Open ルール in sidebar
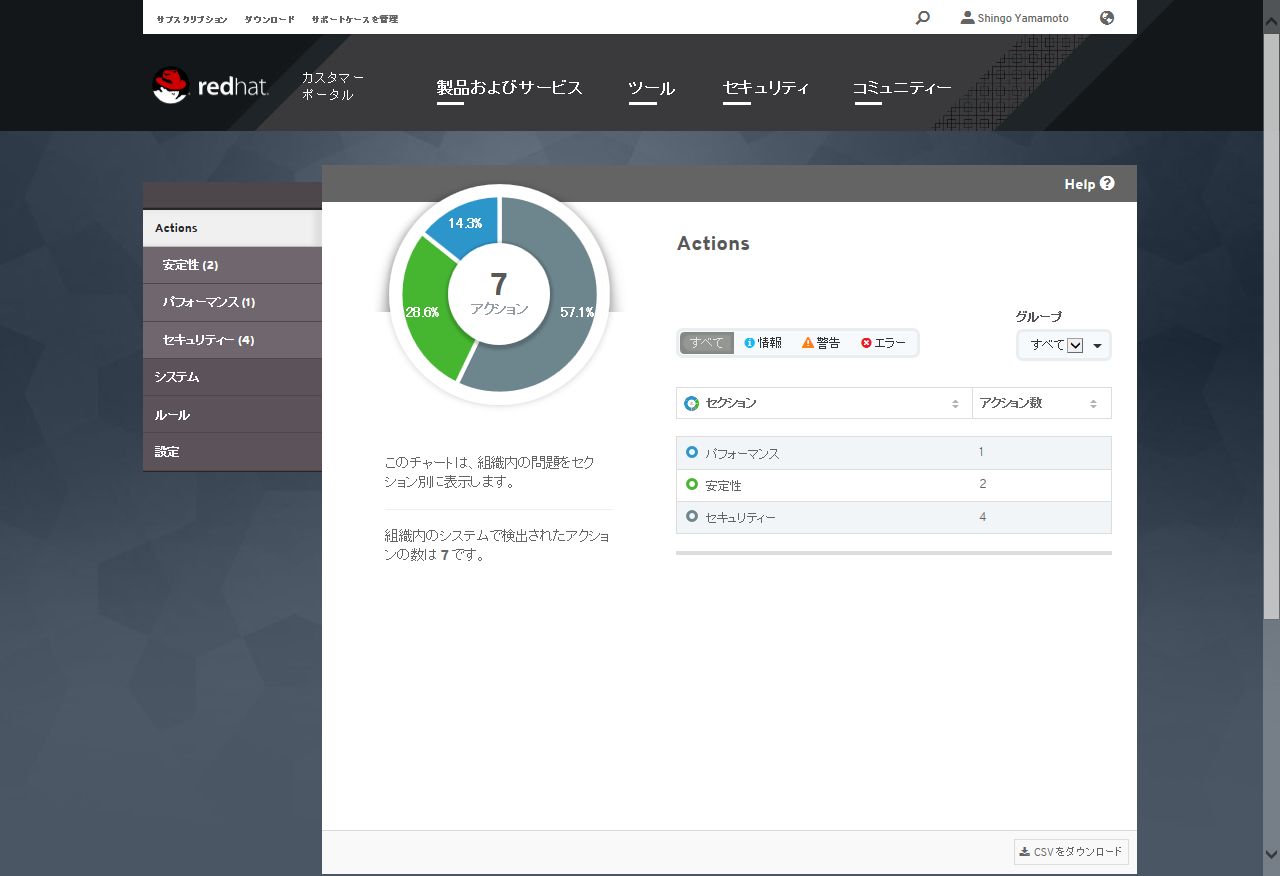Image resolution: width=1280 pixels, height=876 pixels. (x=232, y=414)
